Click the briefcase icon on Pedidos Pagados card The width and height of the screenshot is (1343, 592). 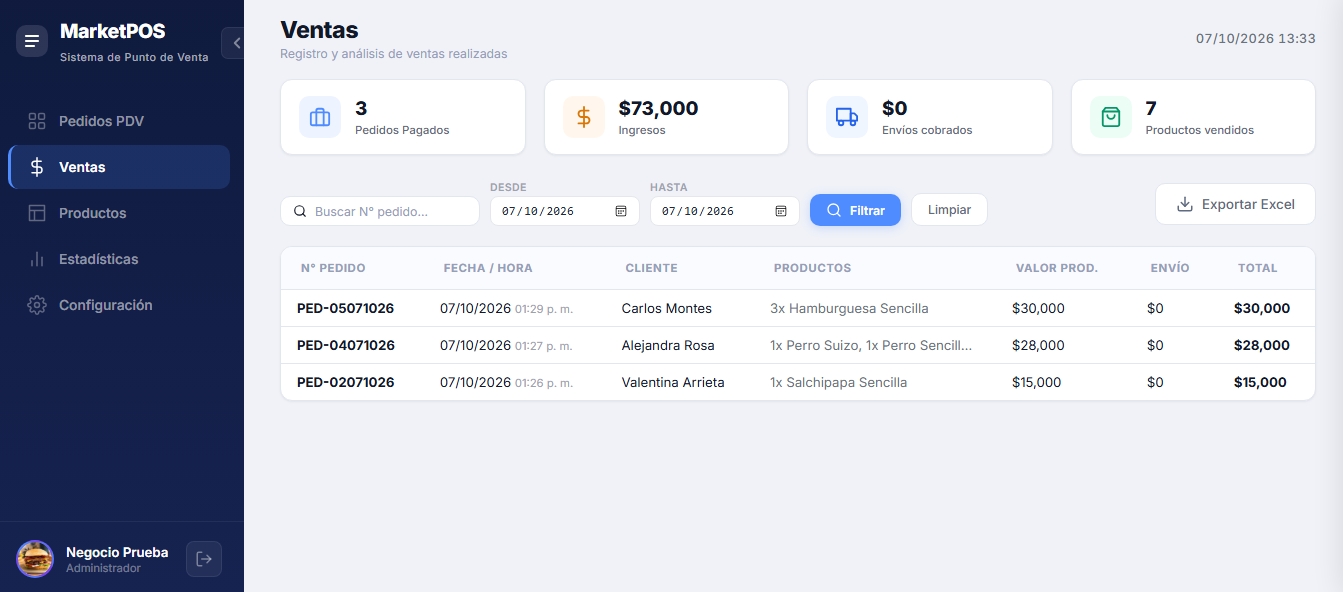click(320, 117)
